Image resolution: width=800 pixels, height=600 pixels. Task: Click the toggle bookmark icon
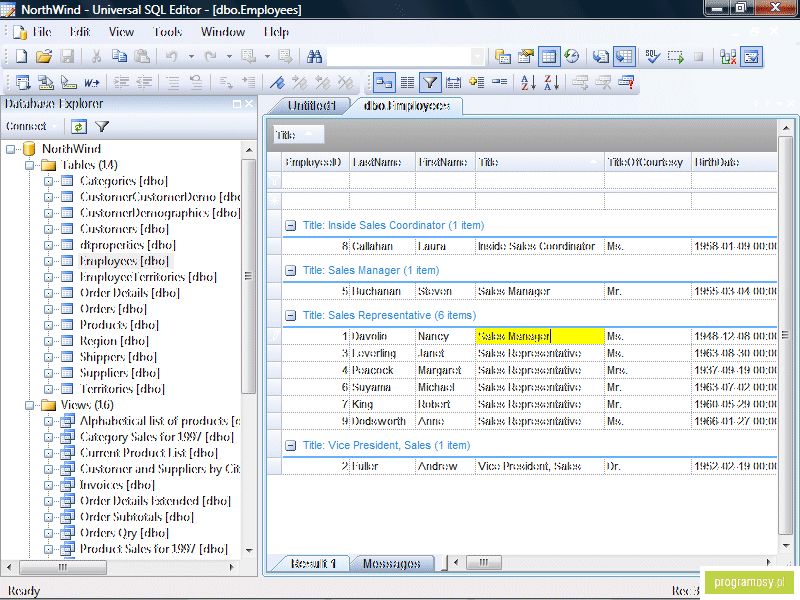point(277,82)
